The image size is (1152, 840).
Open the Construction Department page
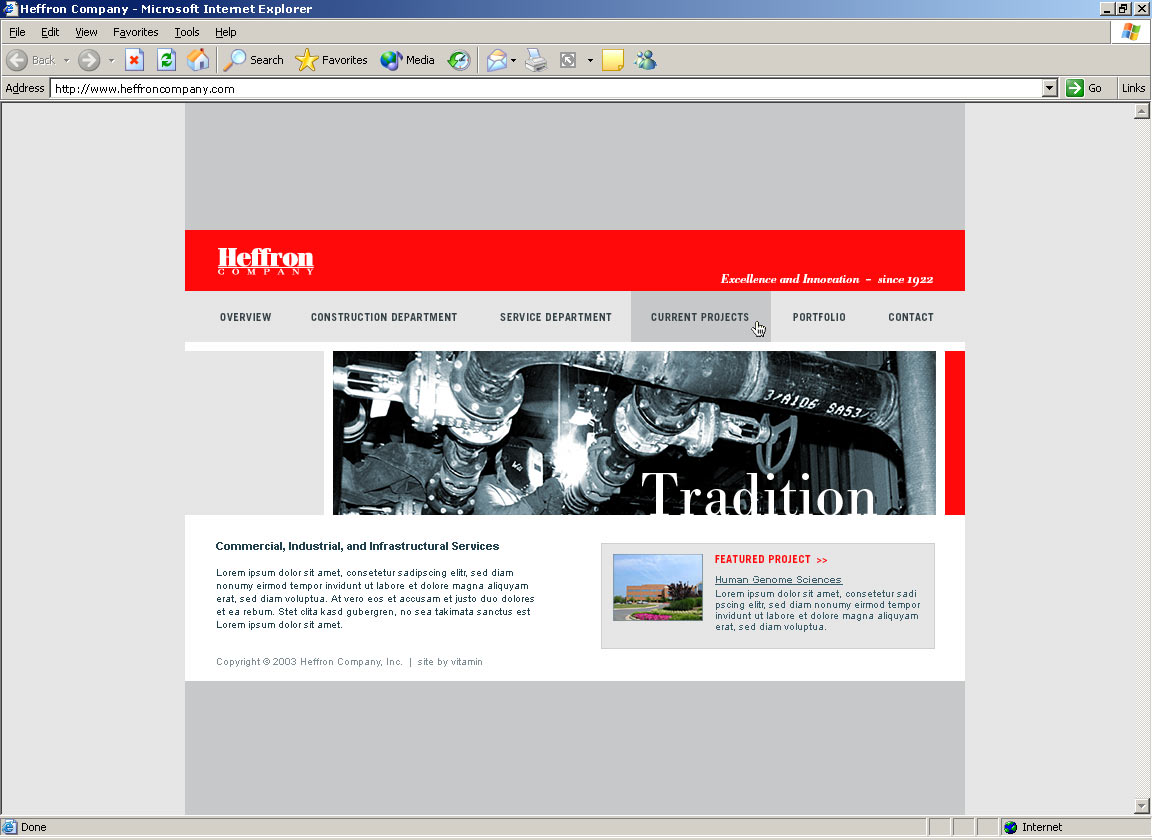click(x=383, y=317)
